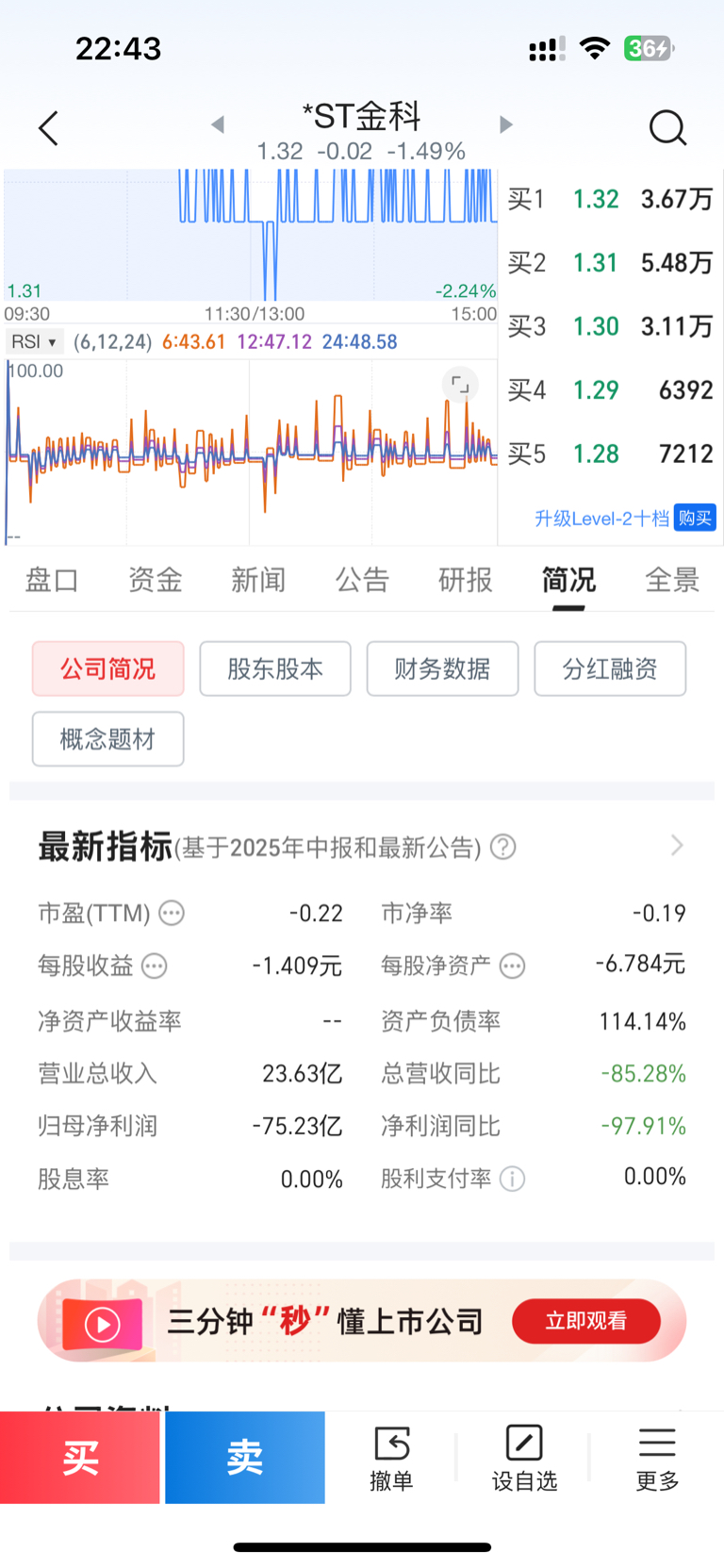The height and width of the screenshot is (1568, 724).
Task: Tap the RSI 6:43.61 reading
Action: pos(194,341)
